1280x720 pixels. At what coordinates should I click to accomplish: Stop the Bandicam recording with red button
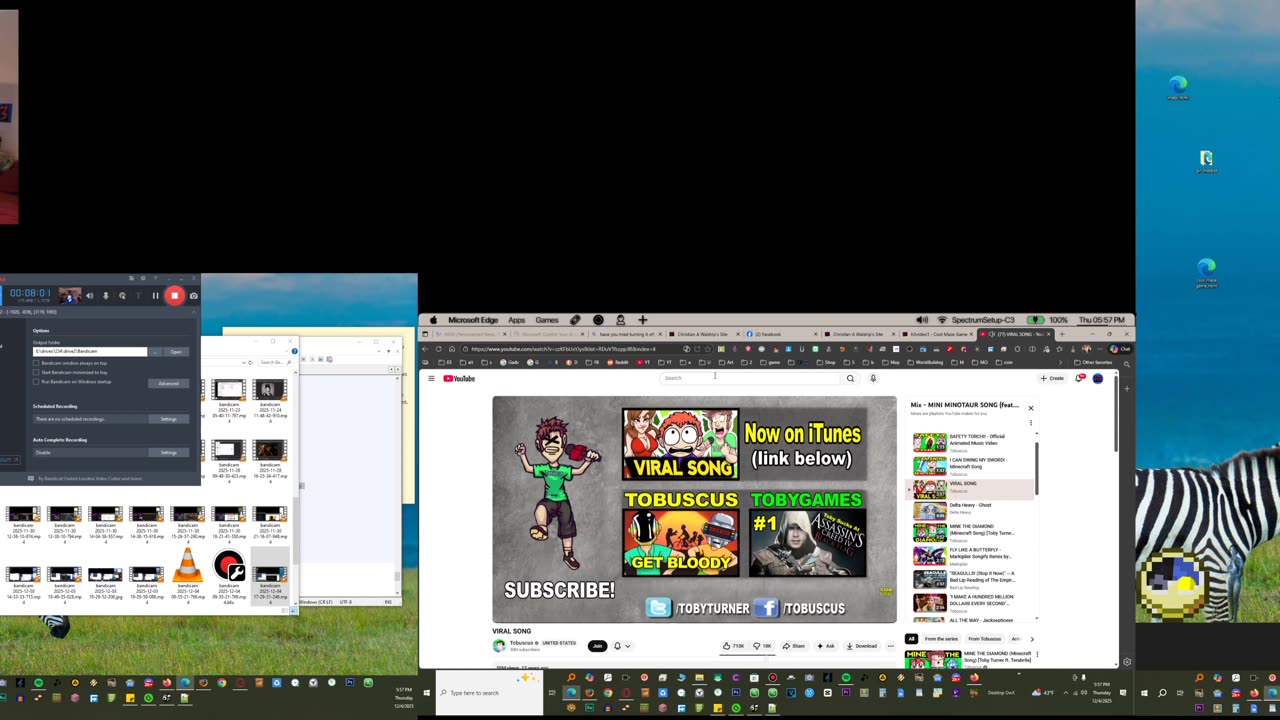point(174,295)
